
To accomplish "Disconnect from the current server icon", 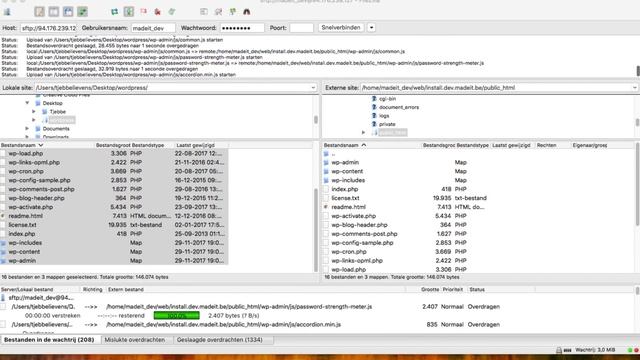I will coord(158,12).
